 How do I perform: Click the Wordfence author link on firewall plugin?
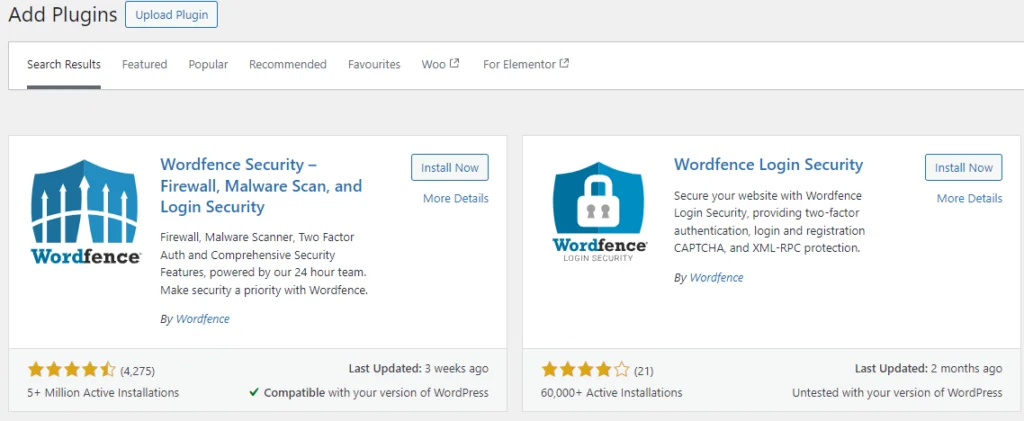point(202,319)
